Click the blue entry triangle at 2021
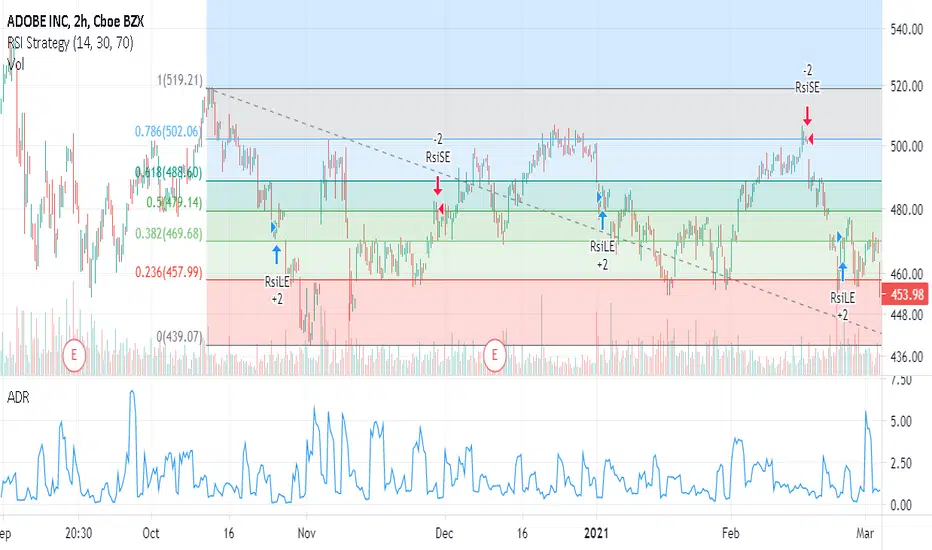The width and height of the screenshot is (932, 550). (x=600, y=197)
